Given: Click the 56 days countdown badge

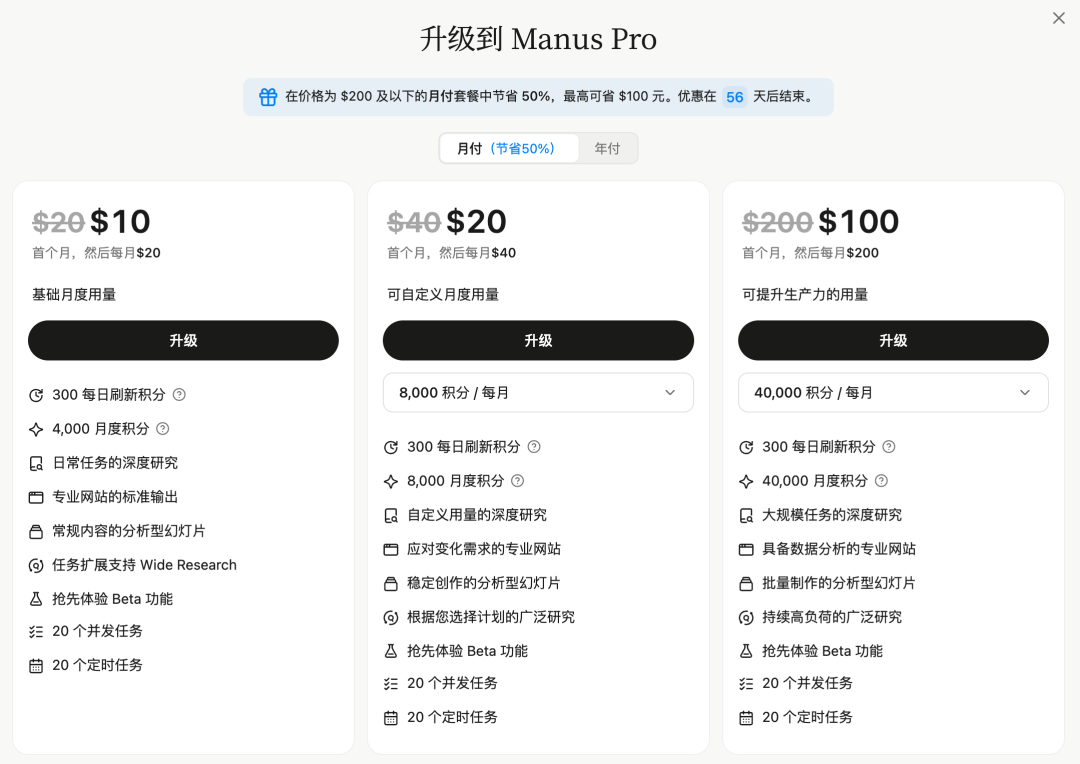Looking at the screenshot, I should click(734, 97).
